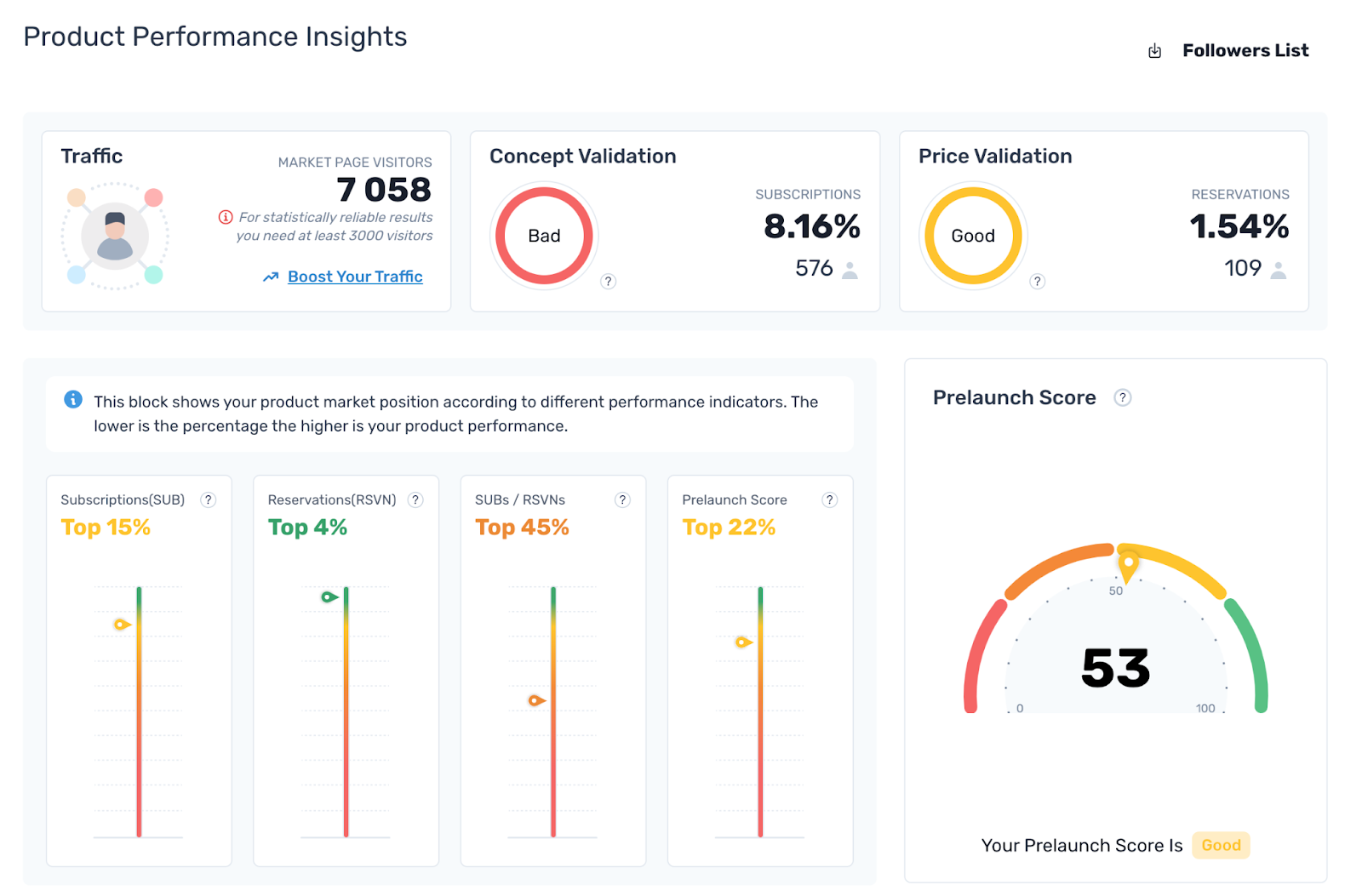Click the Top 15% value

click(106, 528)
